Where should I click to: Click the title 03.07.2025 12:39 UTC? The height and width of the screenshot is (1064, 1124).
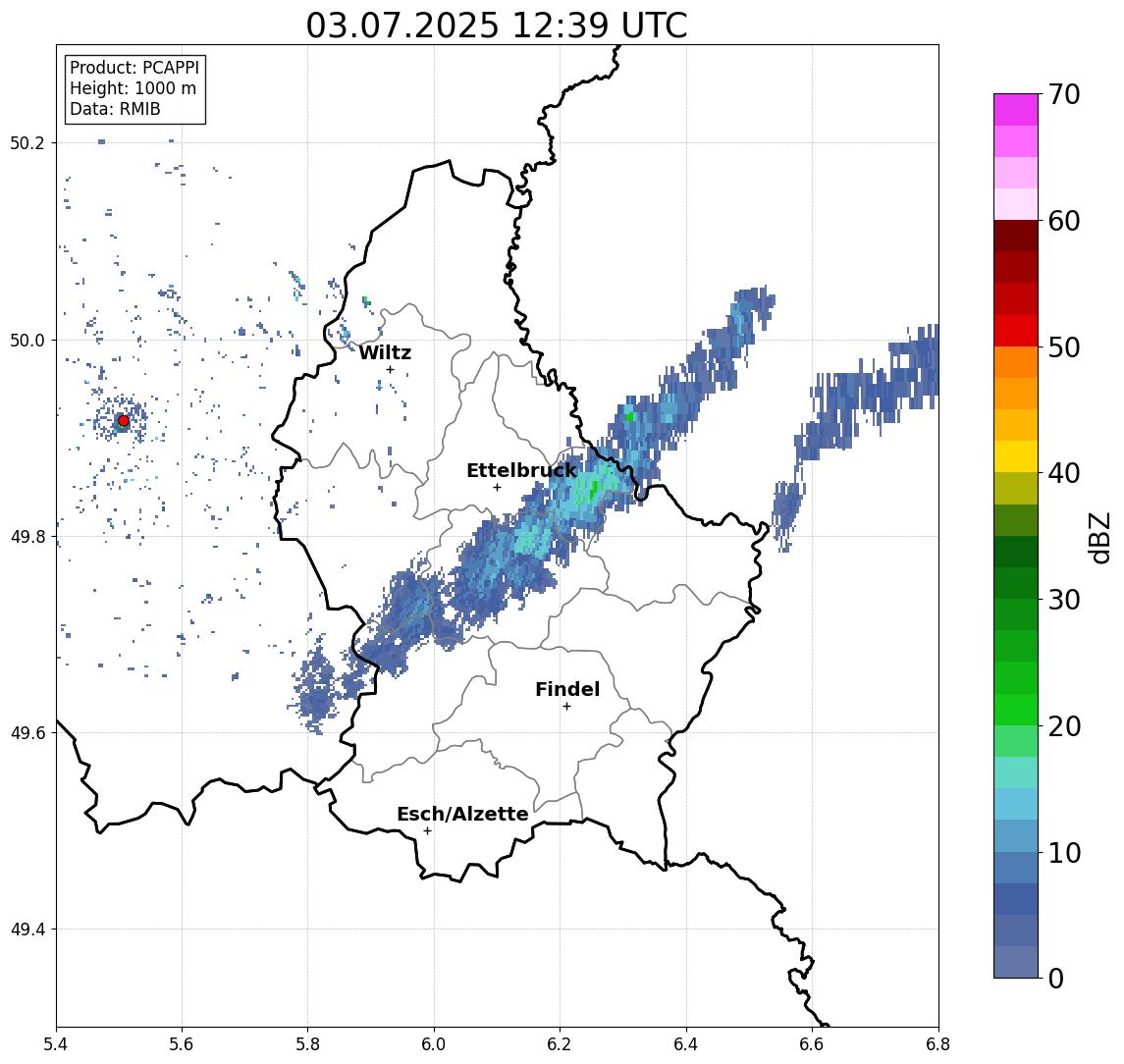[497, 26]
